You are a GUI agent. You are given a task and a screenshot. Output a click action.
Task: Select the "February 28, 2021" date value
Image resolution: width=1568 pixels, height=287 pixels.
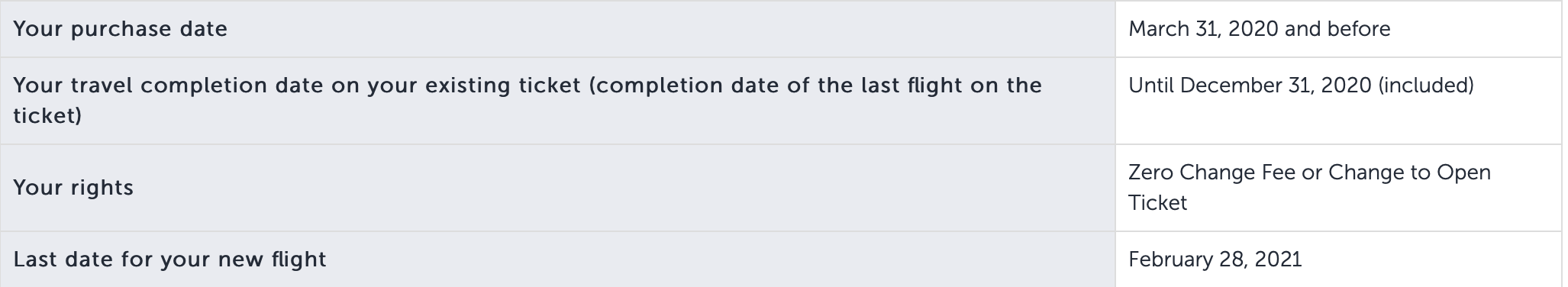pyautogui.click(x=1215, y=260)
